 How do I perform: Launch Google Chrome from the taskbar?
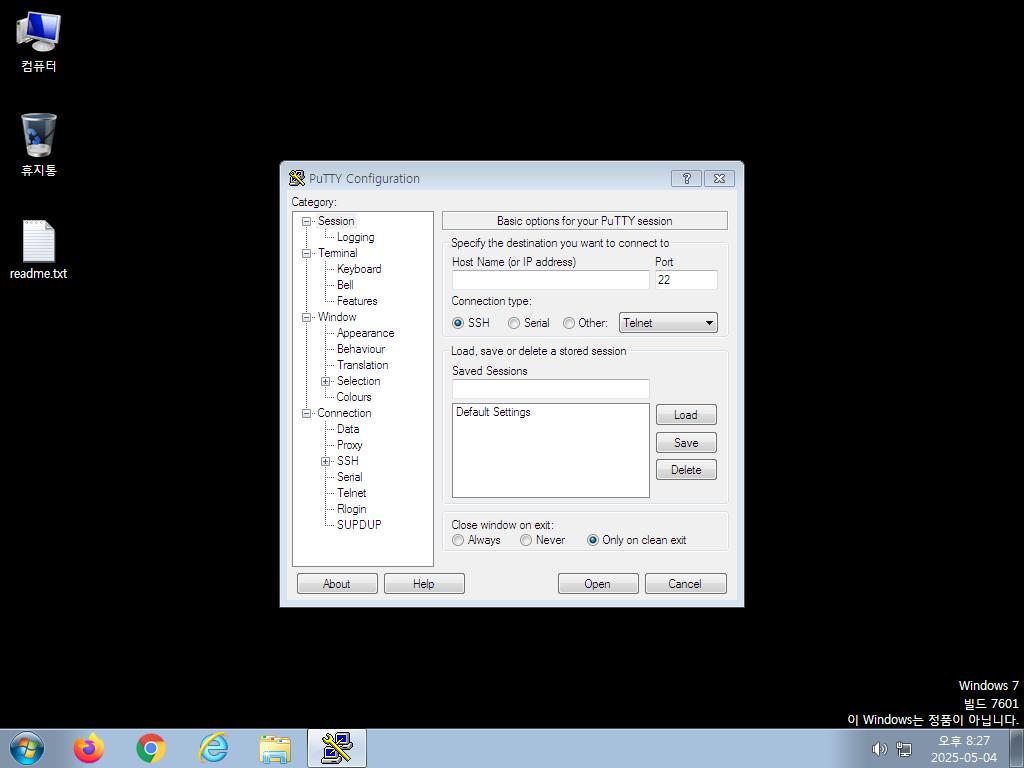(151, 748)
